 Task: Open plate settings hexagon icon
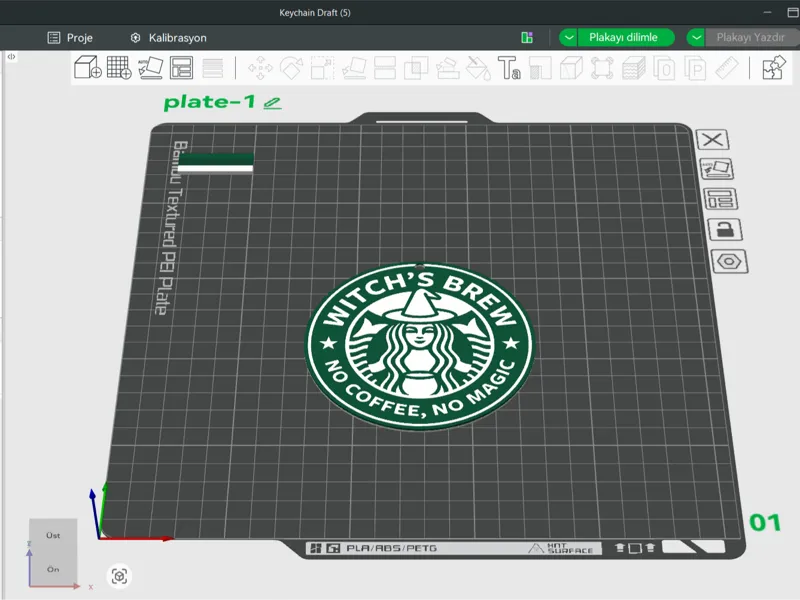tap(730, 262)
